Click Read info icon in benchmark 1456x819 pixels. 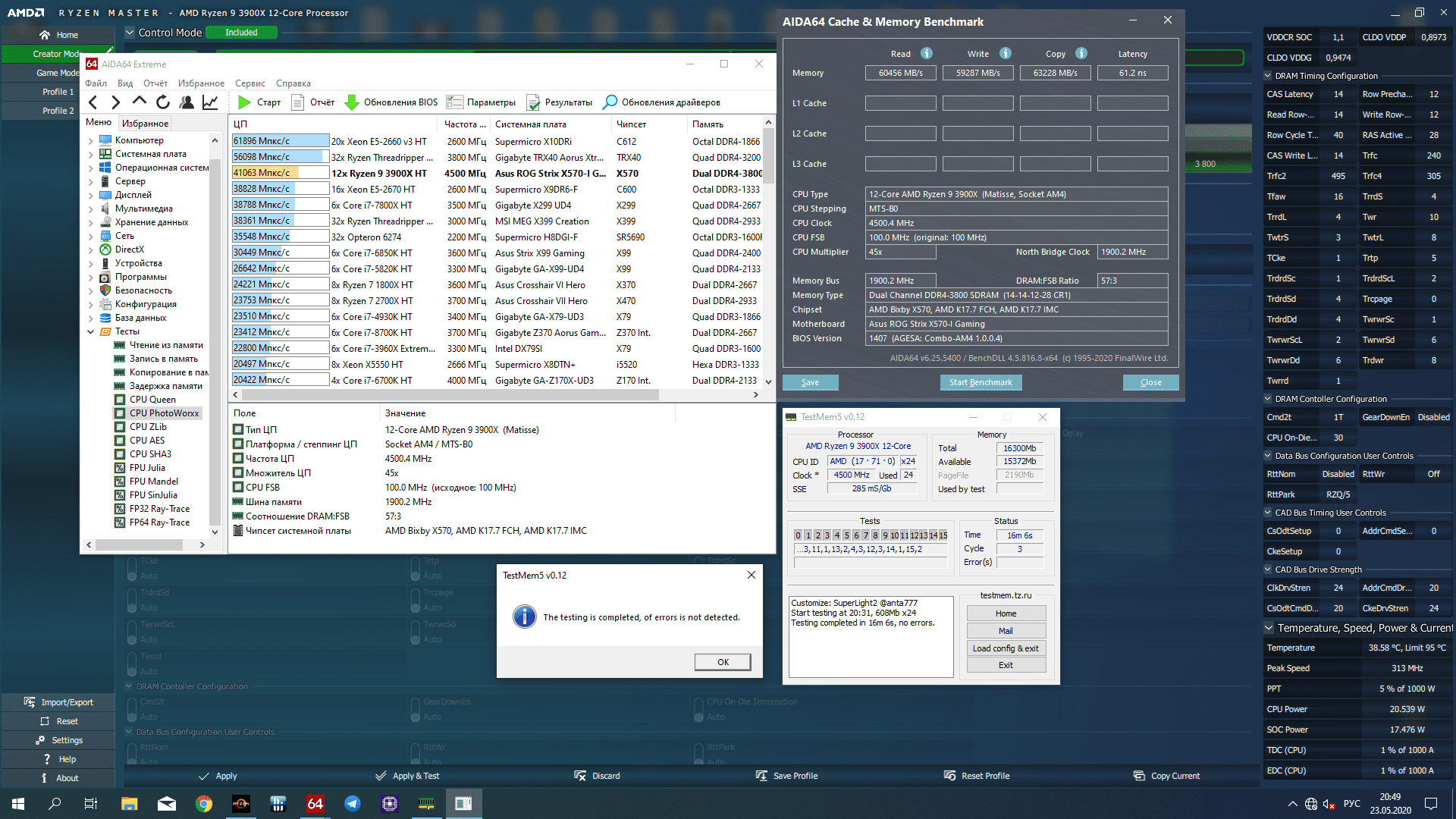point(927,53)
